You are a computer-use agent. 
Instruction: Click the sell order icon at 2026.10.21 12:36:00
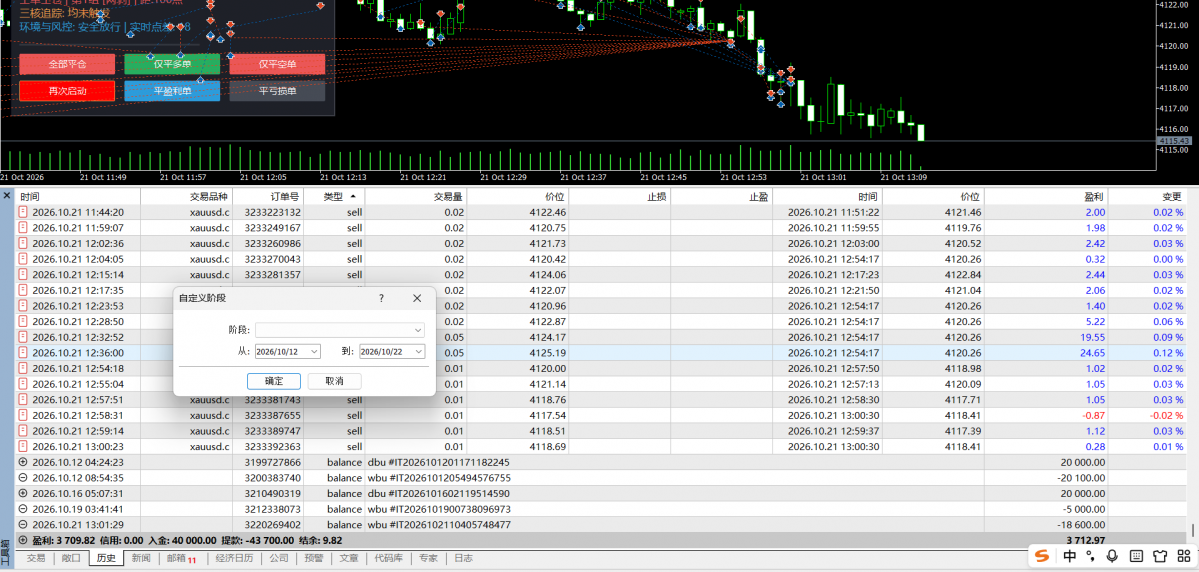pos(23,353)
